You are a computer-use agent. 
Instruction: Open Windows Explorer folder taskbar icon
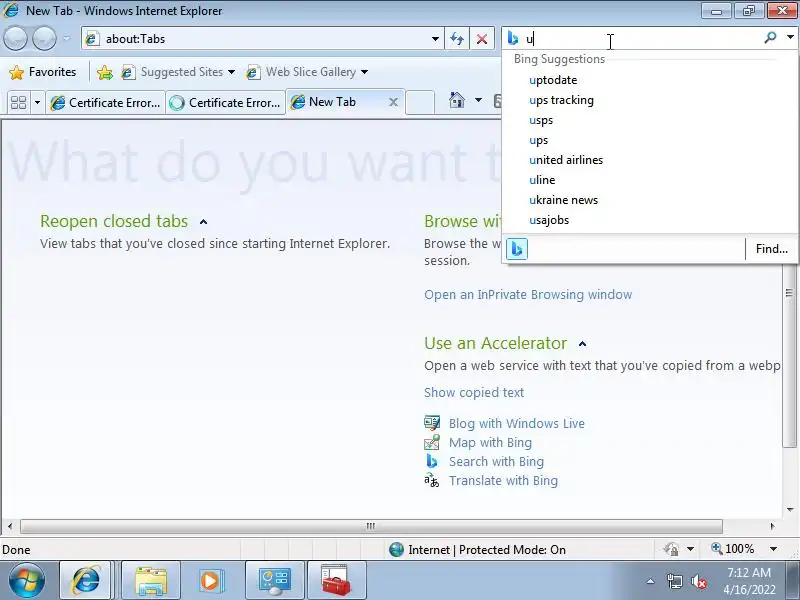click(x=151, y=581)
